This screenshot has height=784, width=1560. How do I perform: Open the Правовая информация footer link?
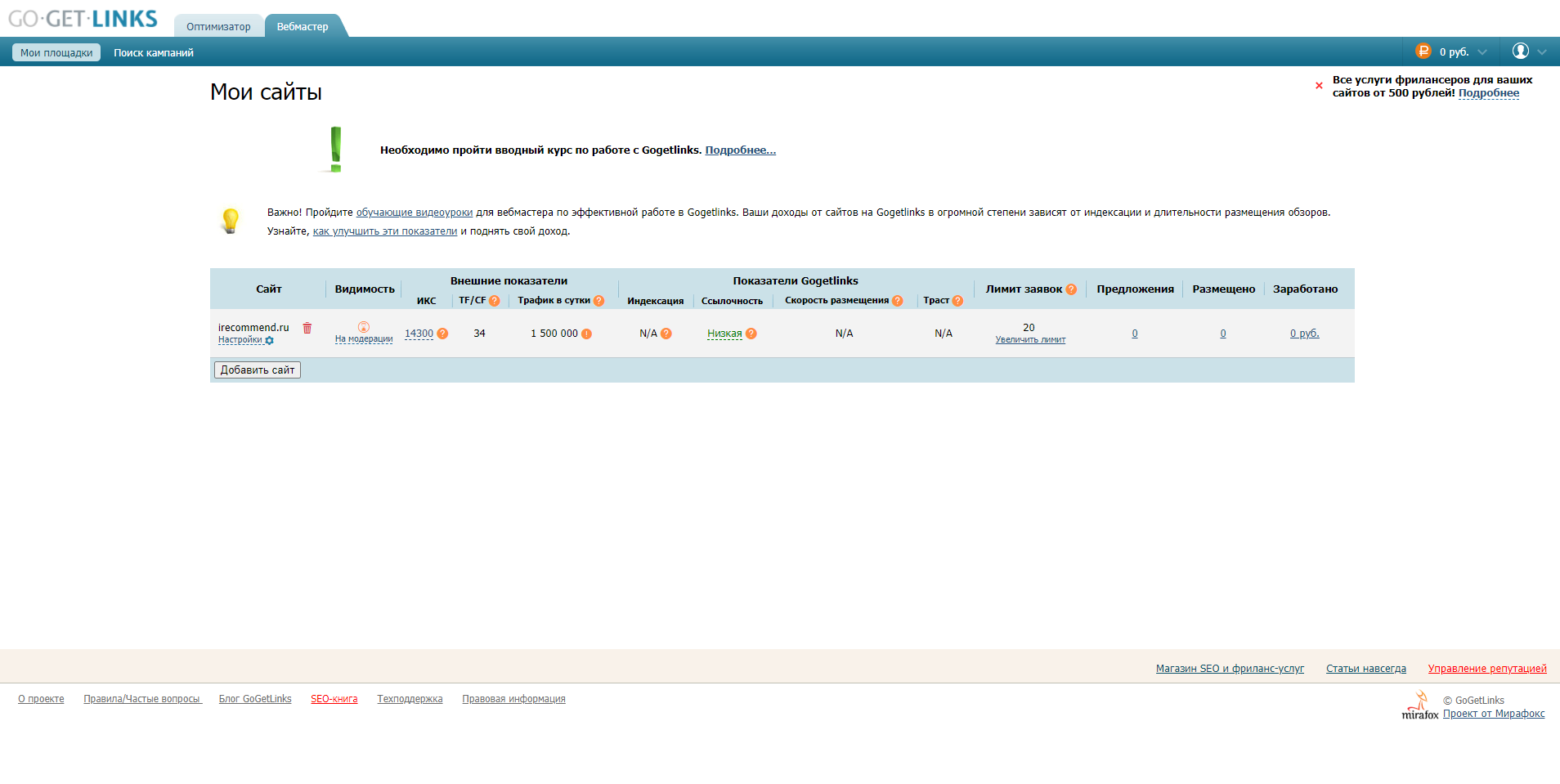(x=513, y=699)
